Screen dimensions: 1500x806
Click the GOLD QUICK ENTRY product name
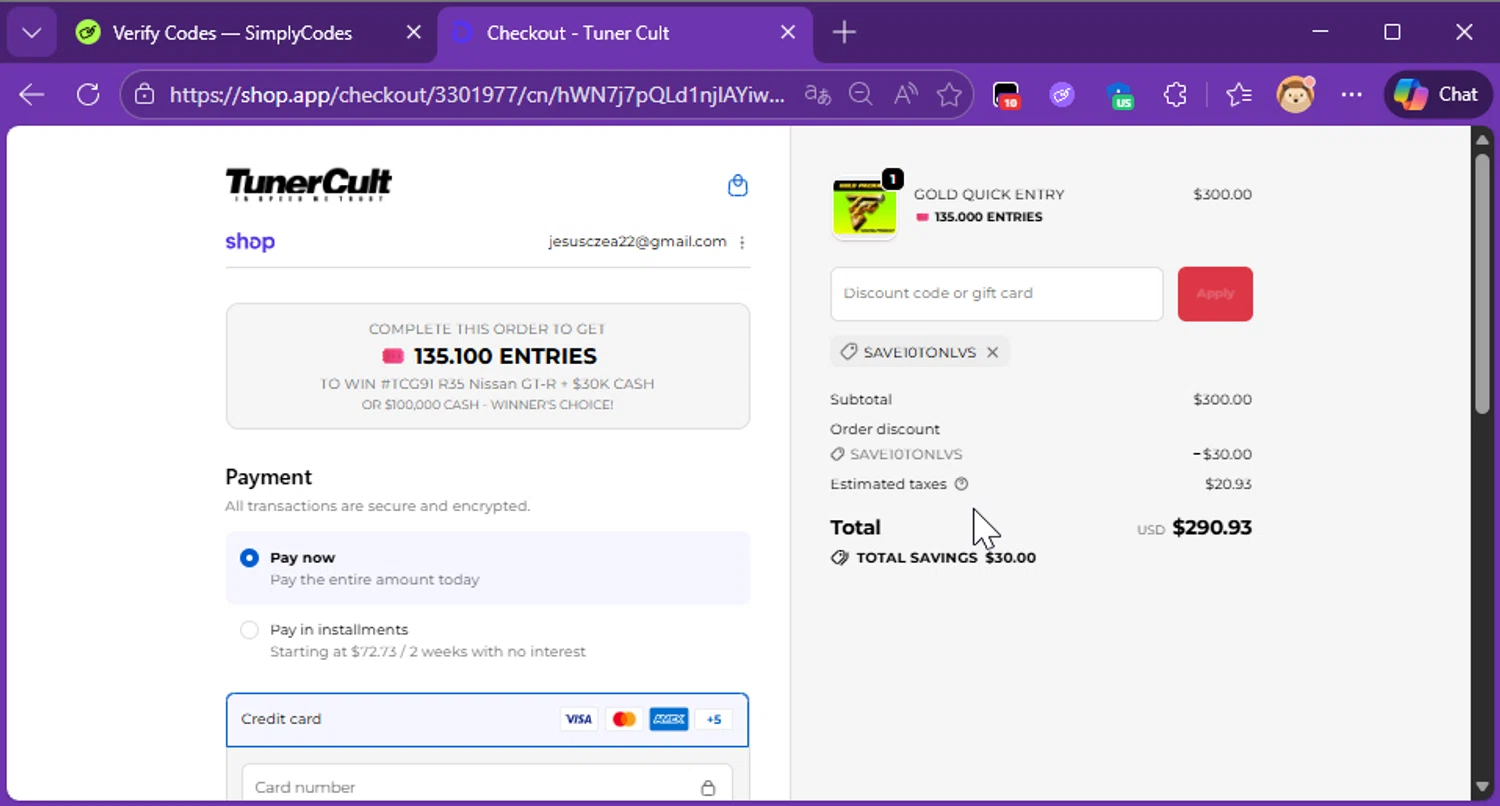coord(989,195)
